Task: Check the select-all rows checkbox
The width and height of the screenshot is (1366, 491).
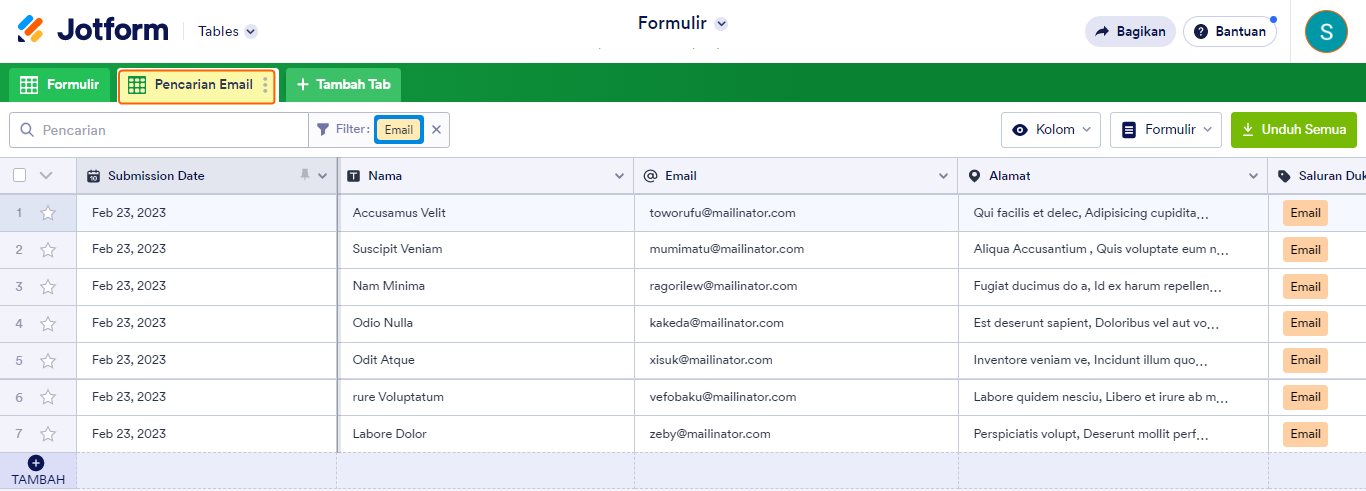Action: pos(20,176)
